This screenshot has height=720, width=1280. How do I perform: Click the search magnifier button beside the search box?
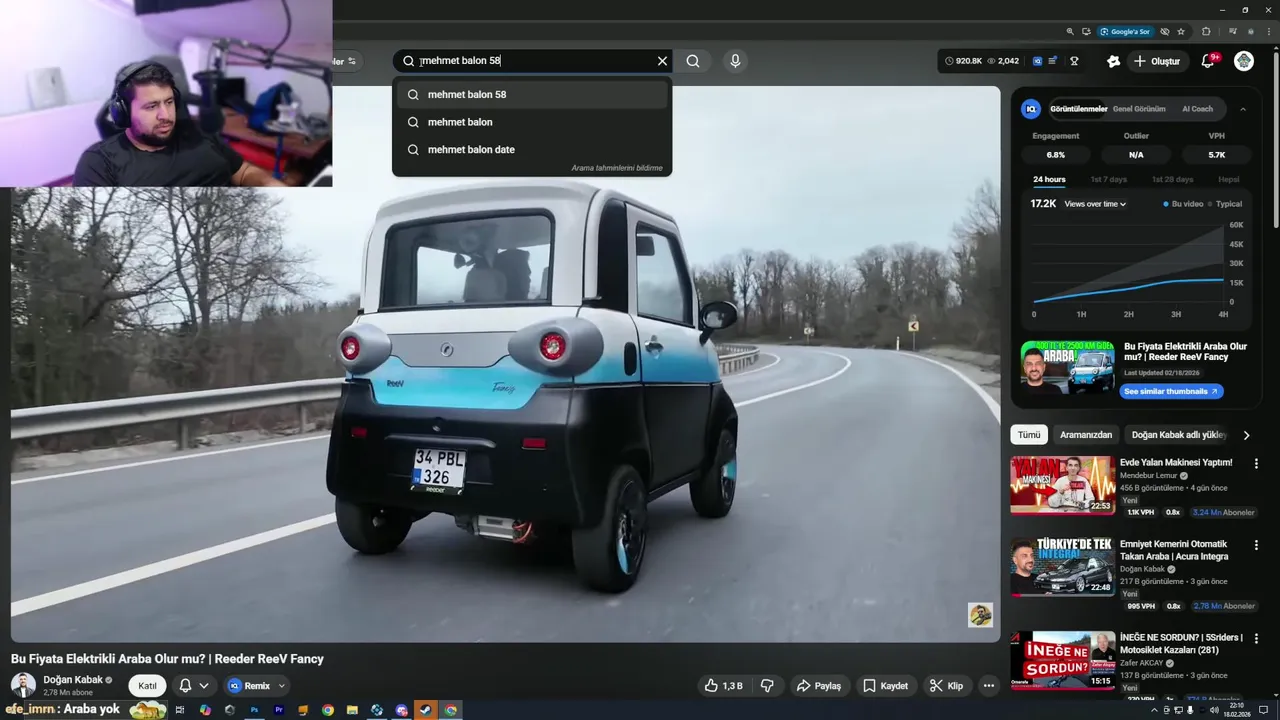coord(693,61)
